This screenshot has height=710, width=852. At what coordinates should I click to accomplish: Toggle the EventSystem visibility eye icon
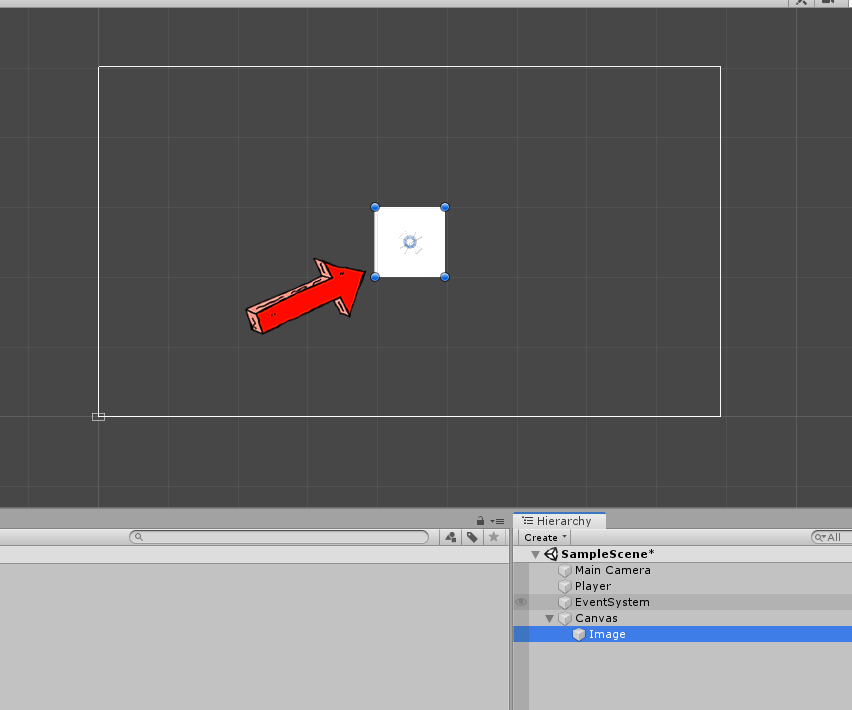(x=521, y=602)
